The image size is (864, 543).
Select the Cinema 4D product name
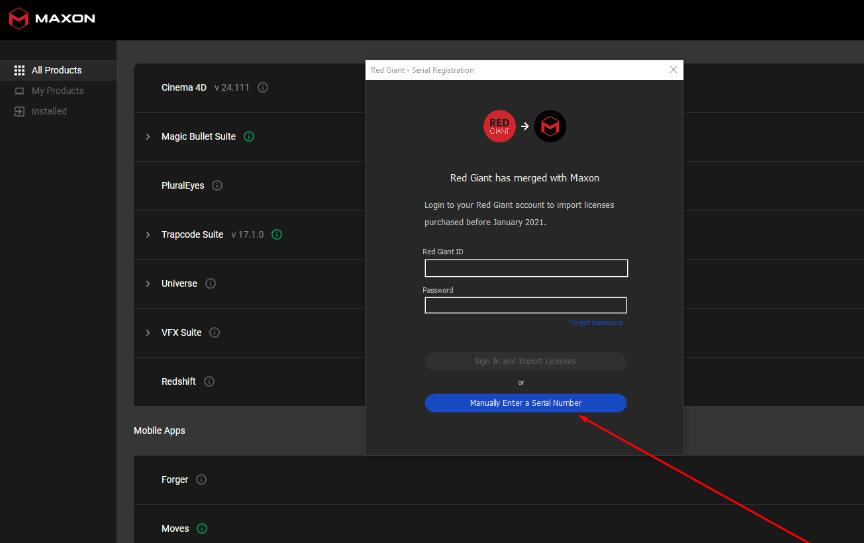tap(184, 88)
